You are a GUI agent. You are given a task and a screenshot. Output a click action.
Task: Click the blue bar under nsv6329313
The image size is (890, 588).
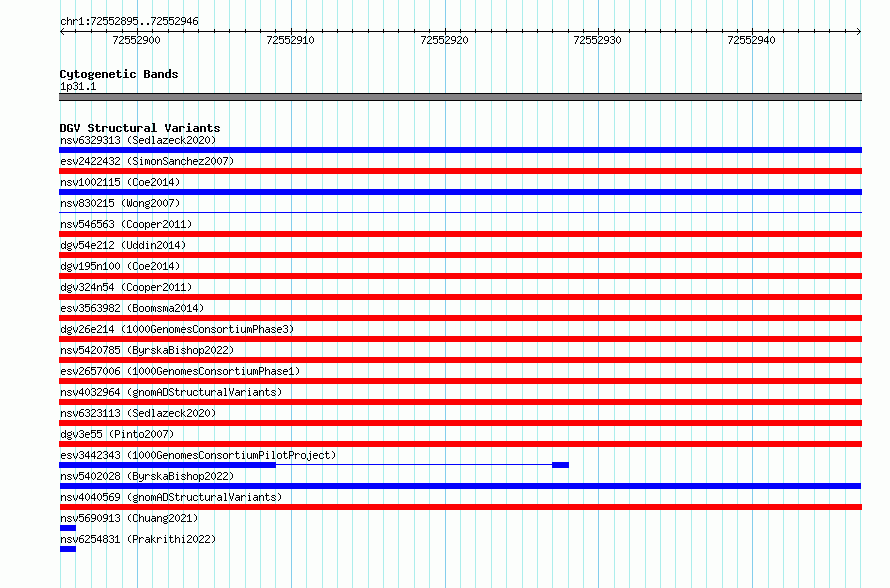460,150
